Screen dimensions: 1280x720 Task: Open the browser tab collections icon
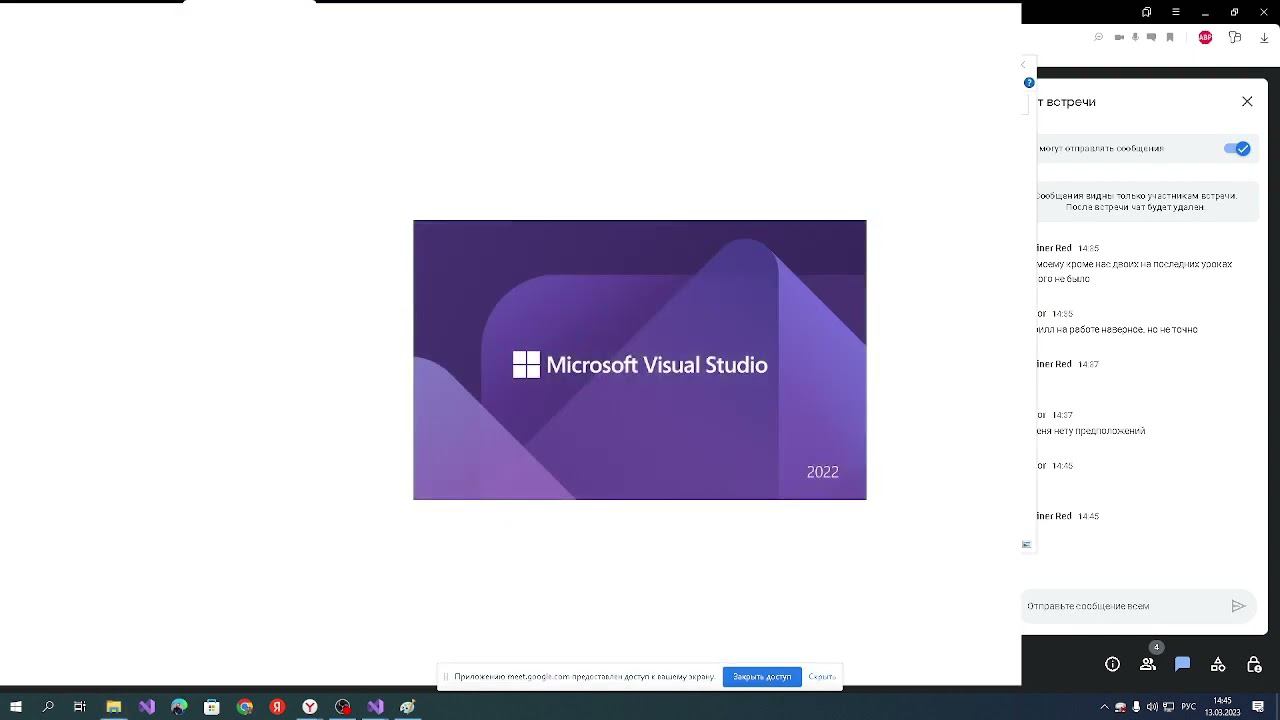click(1147, 12)
